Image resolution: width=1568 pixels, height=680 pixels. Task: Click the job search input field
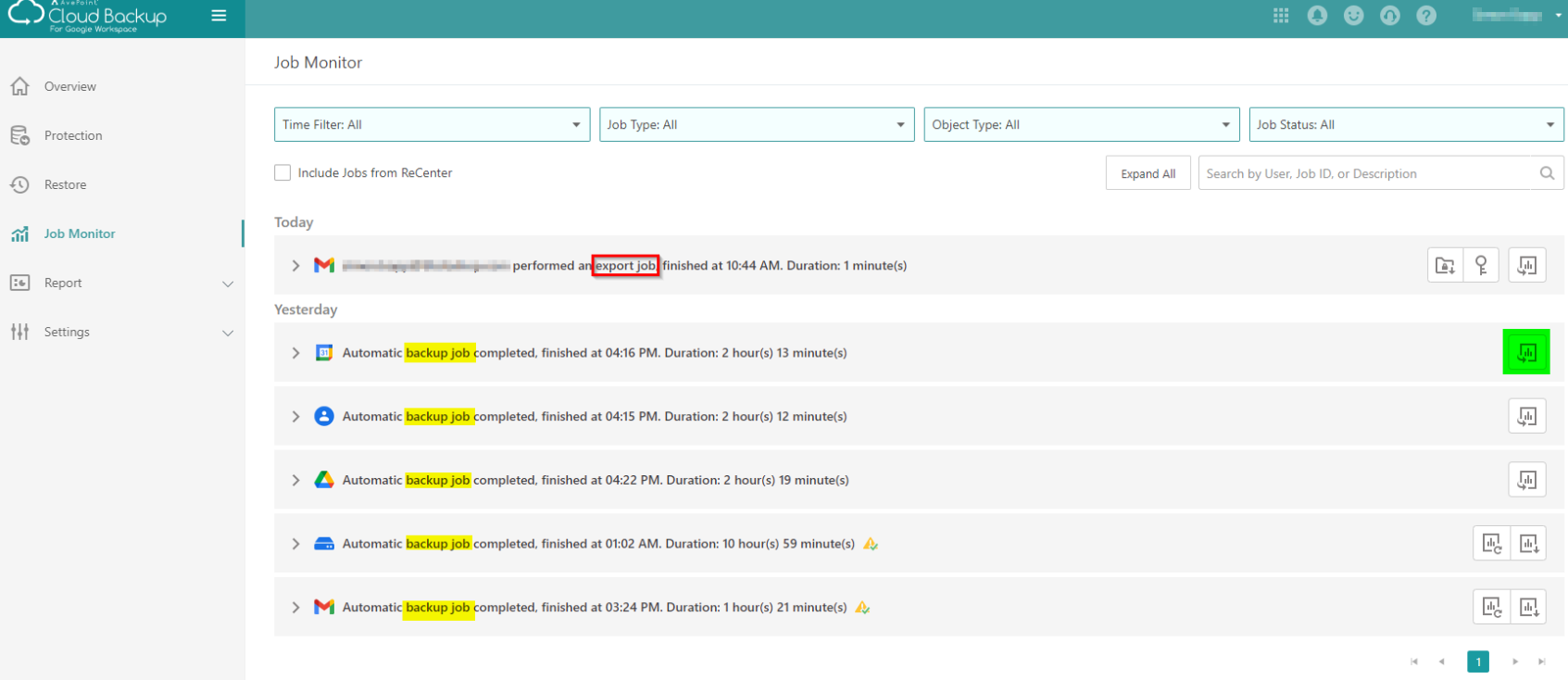click(x=1367, y=173)
